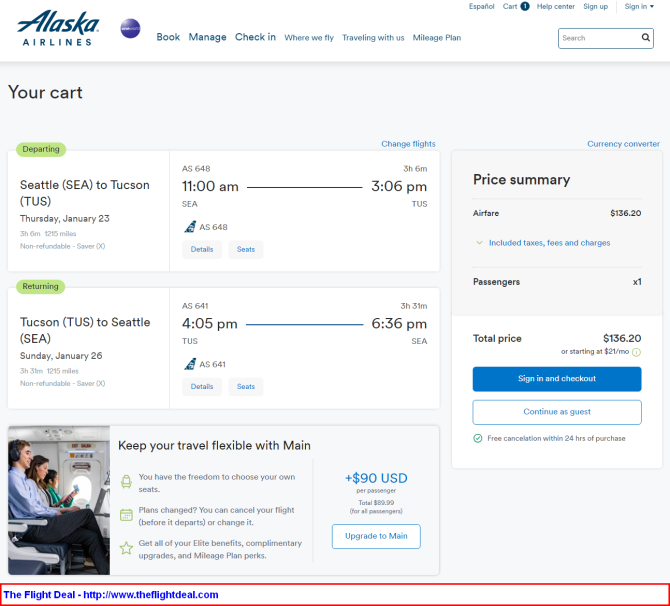Click the Passengers x1 count

pos(637,282)
